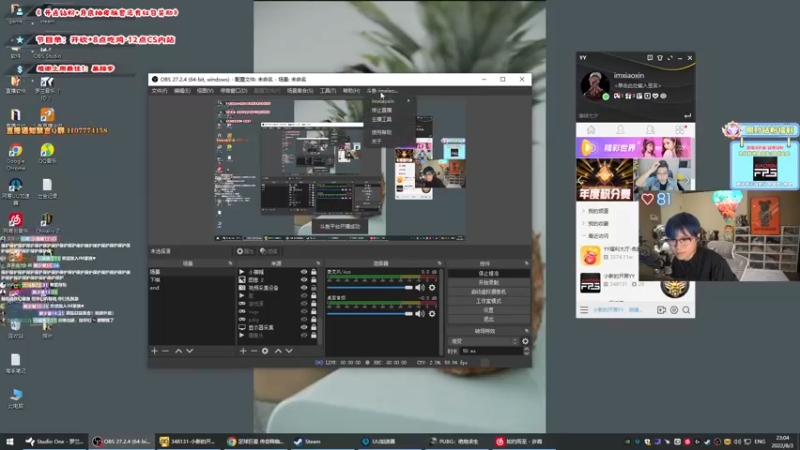Toggle lock on 显示器采集 source
Screen dimensions: 800x450
(314, 328)
